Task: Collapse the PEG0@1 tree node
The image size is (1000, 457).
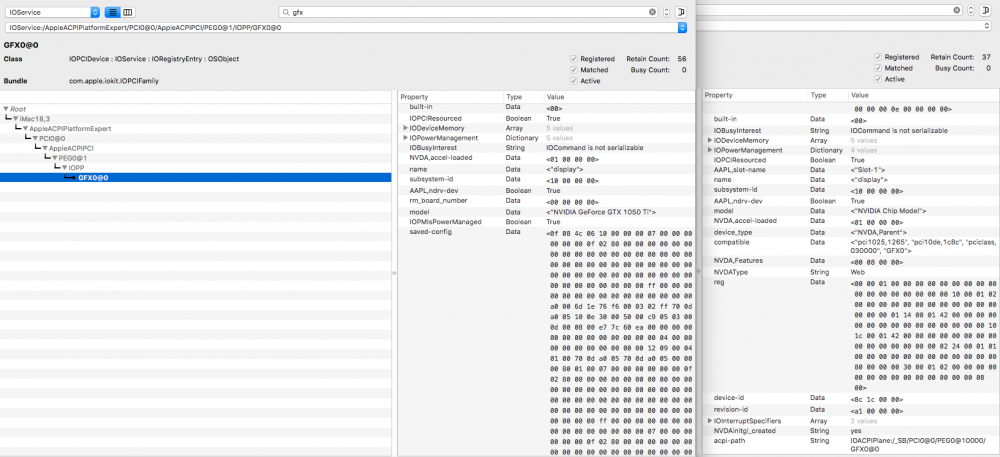Action: [55, 158]
